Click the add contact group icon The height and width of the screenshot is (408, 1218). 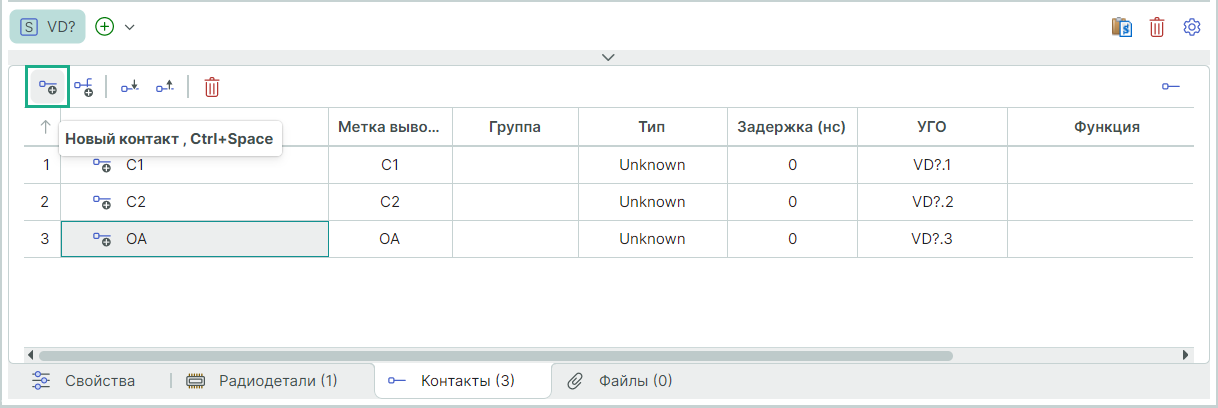(x=84, y=87)
